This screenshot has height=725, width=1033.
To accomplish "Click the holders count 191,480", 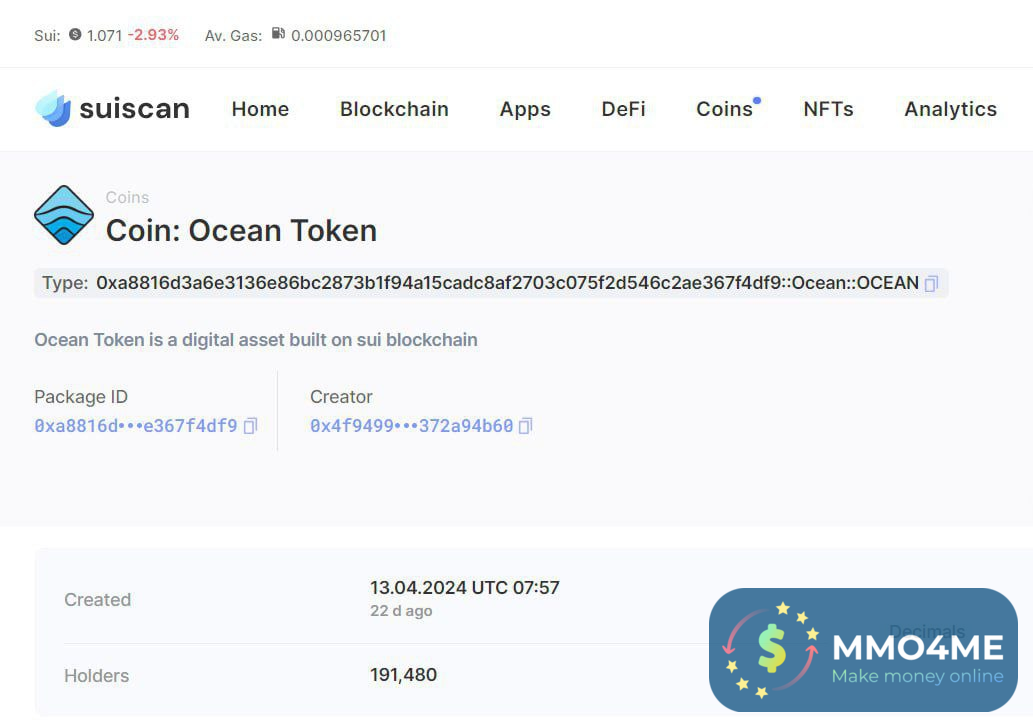I will pyautogui.click(x=403, y=675).
